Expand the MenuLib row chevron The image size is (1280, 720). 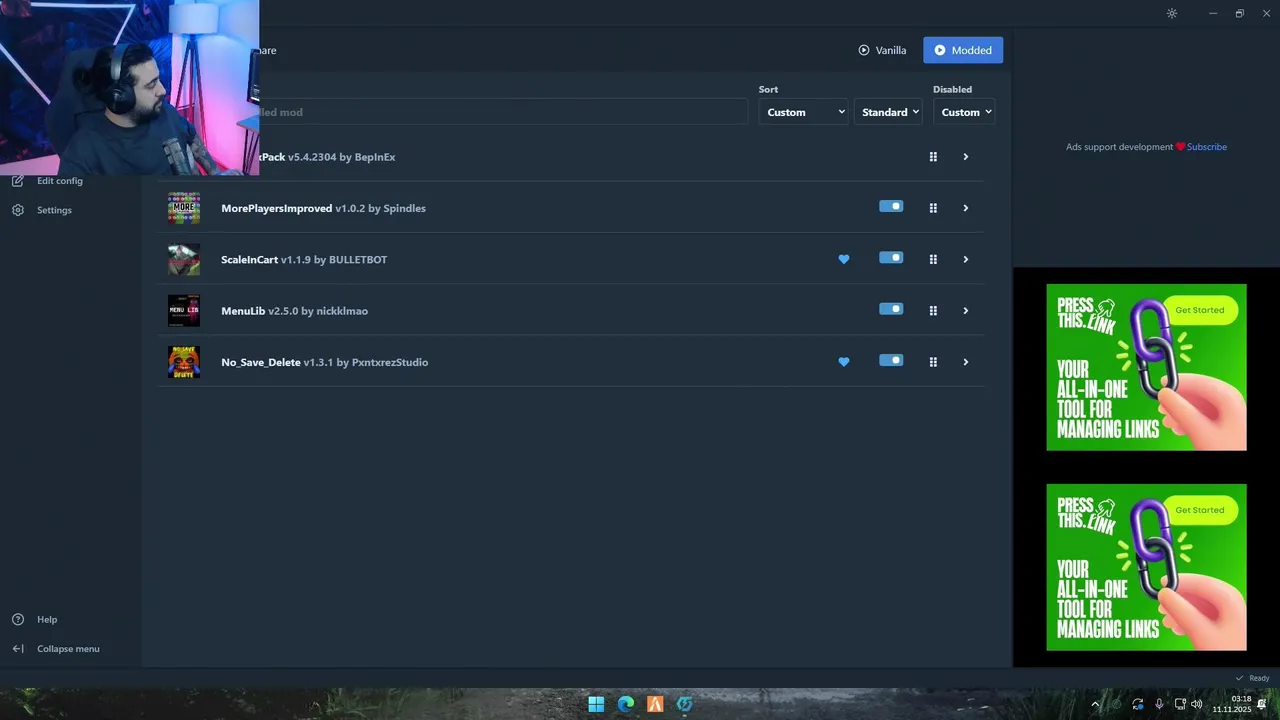[965, 311]
